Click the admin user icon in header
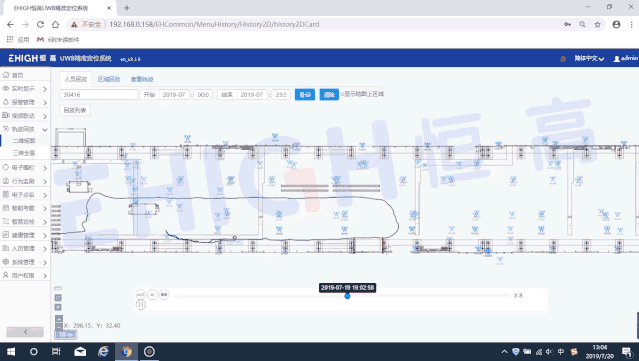Image resolution: width=639 pixels, height=361 pixels. (x=617, y=59)
